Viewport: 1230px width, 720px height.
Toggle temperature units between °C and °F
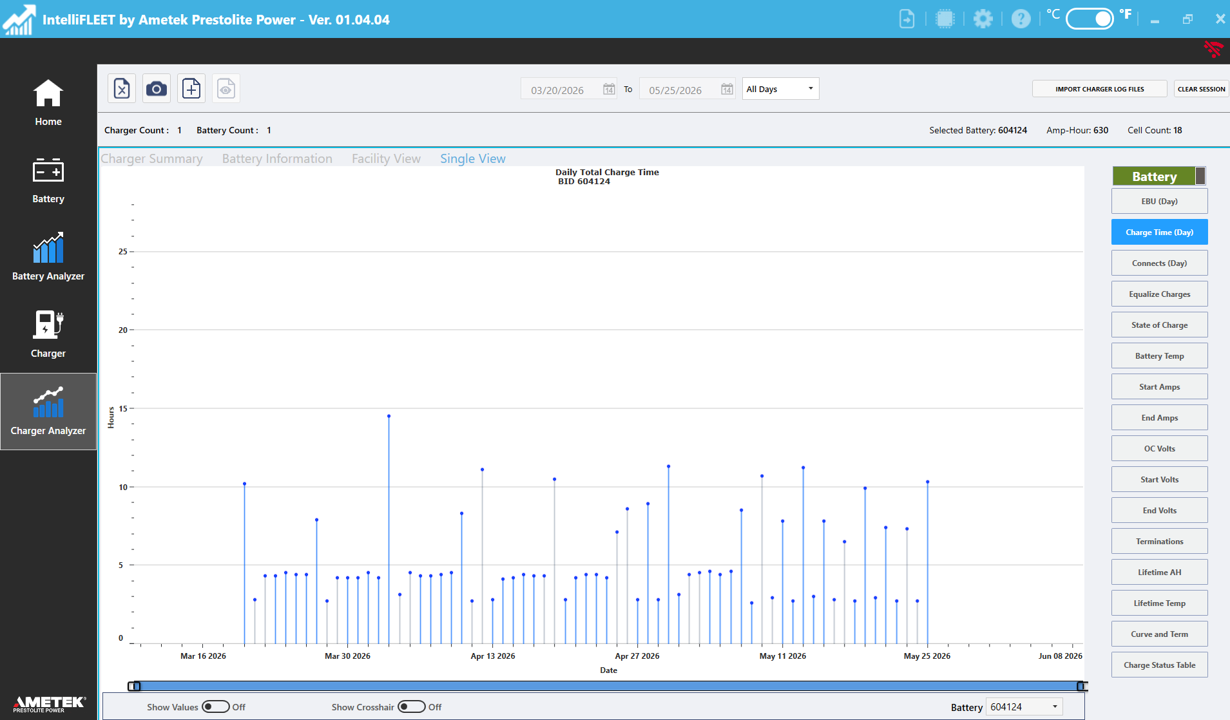point(1090,19)
